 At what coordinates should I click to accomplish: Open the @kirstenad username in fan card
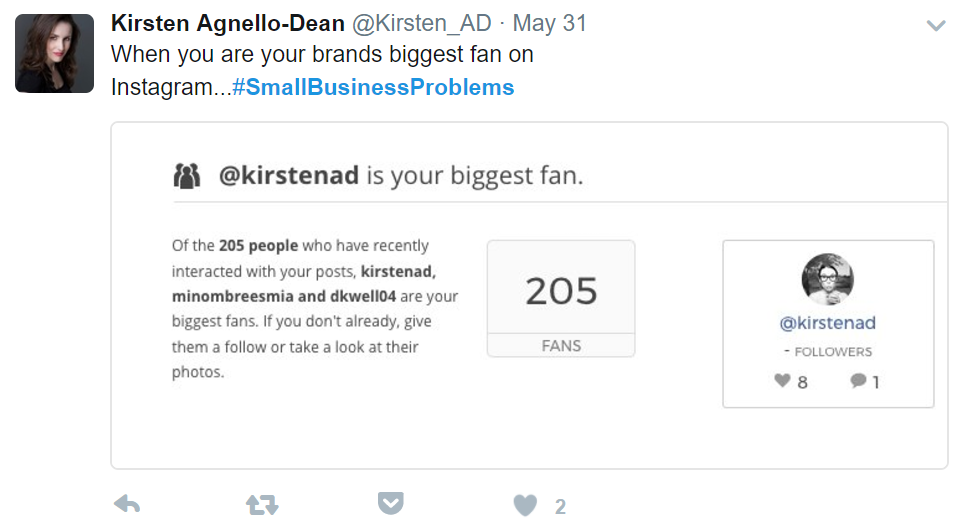827,323
